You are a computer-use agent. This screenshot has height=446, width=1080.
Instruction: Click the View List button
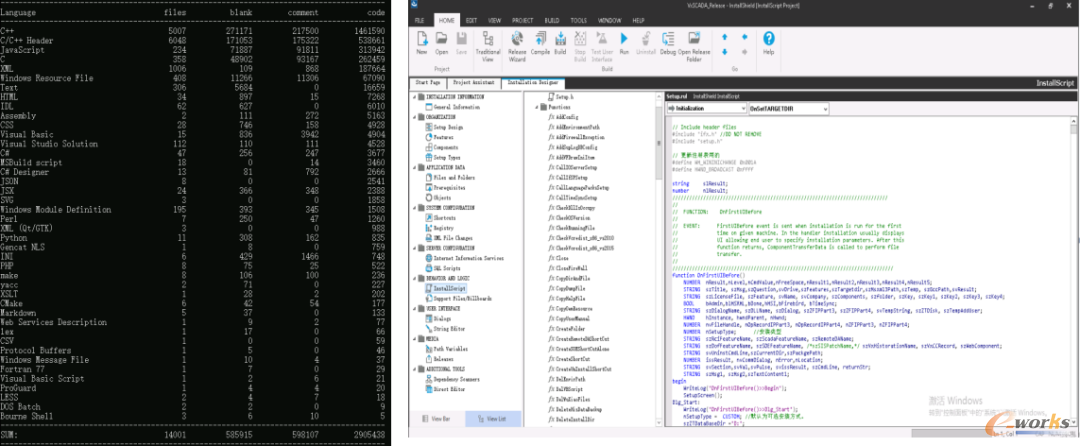pyautogui.click(x=492, y=419)
